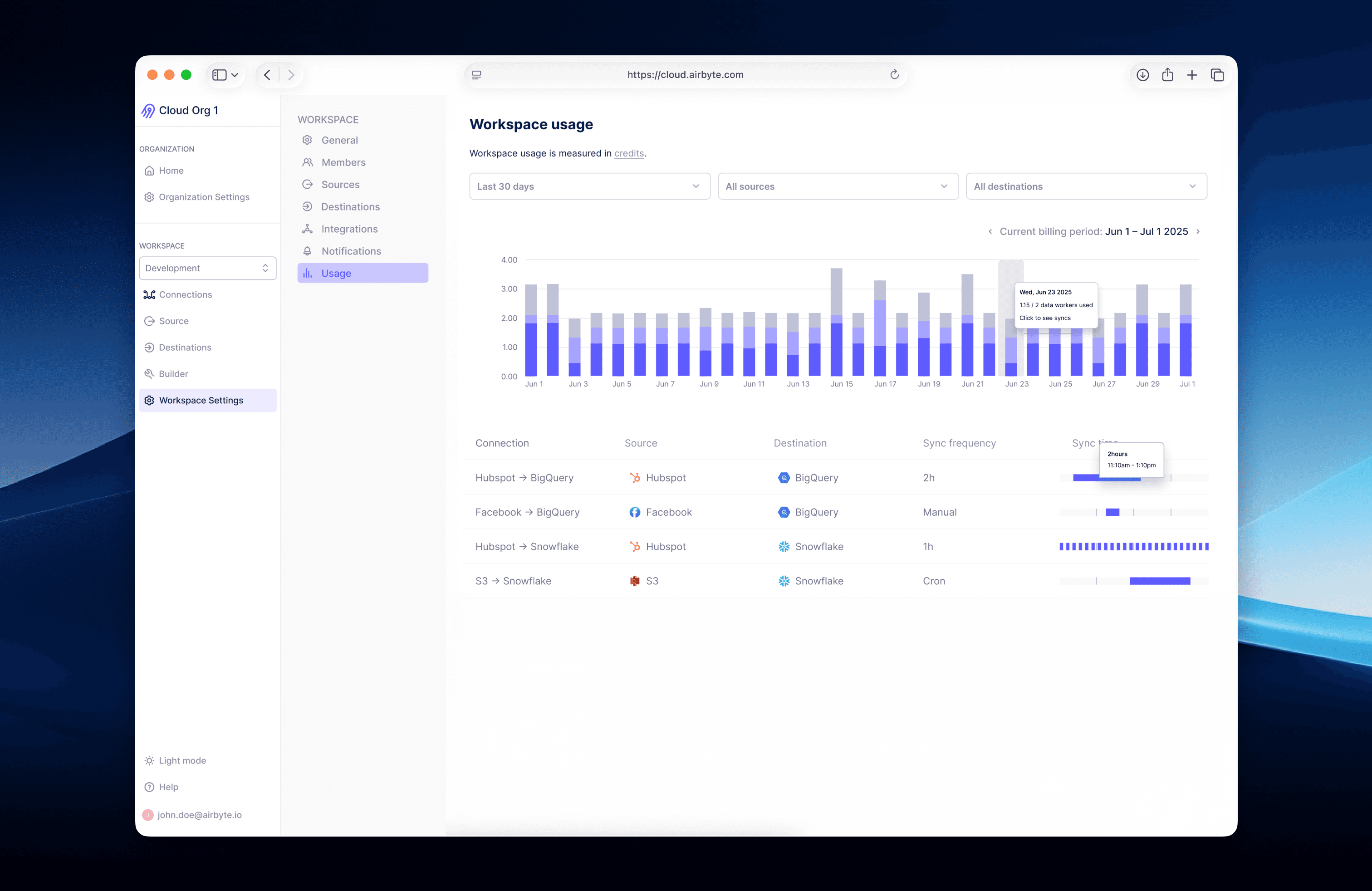Image resolution: width=1372 pixels, height=891 pixels.
Task: Click the Hubspot → BigQuery sync time bar
Action: (1087, 478)
